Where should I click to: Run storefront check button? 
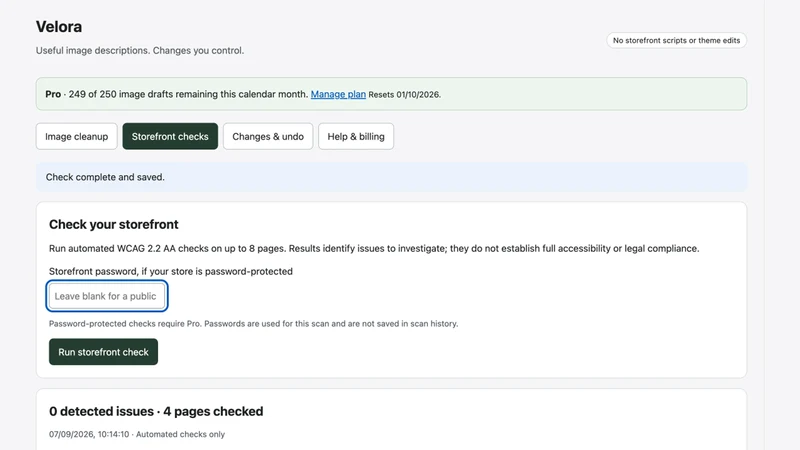click(104, 352)
